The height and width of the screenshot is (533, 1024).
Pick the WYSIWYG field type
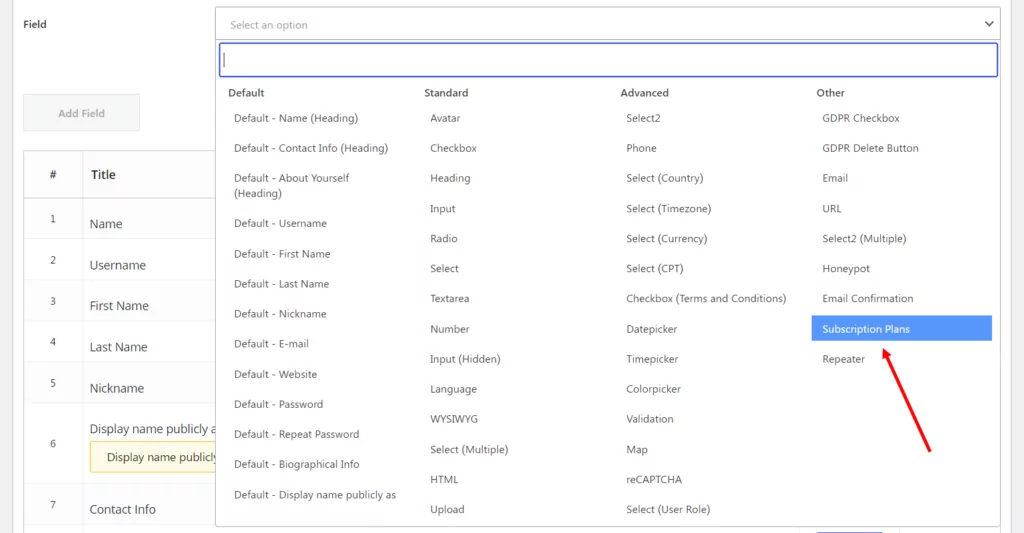coord(454,419)
